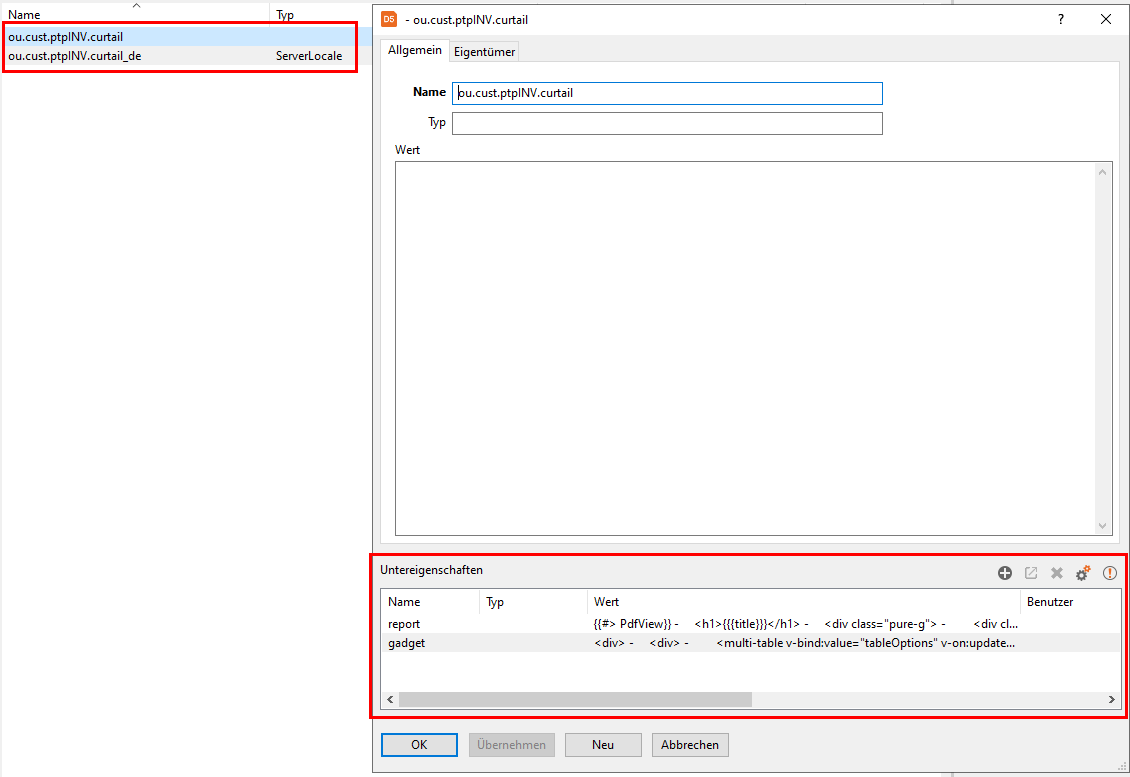Click the sub-properties scroll right arrow
1130x777 pixels.
coord(1111,699)
